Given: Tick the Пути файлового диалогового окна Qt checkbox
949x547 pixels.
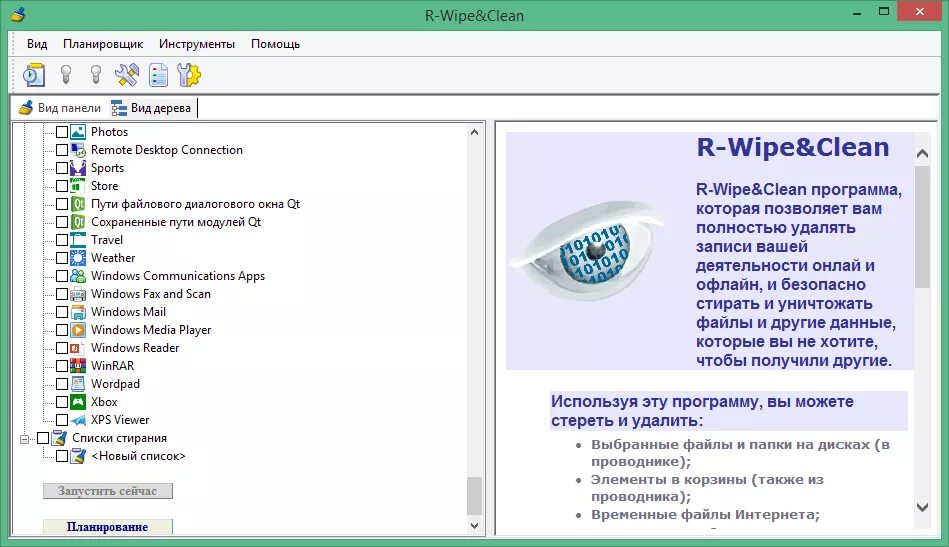Looking at the screenshot, I should point(62,204).
